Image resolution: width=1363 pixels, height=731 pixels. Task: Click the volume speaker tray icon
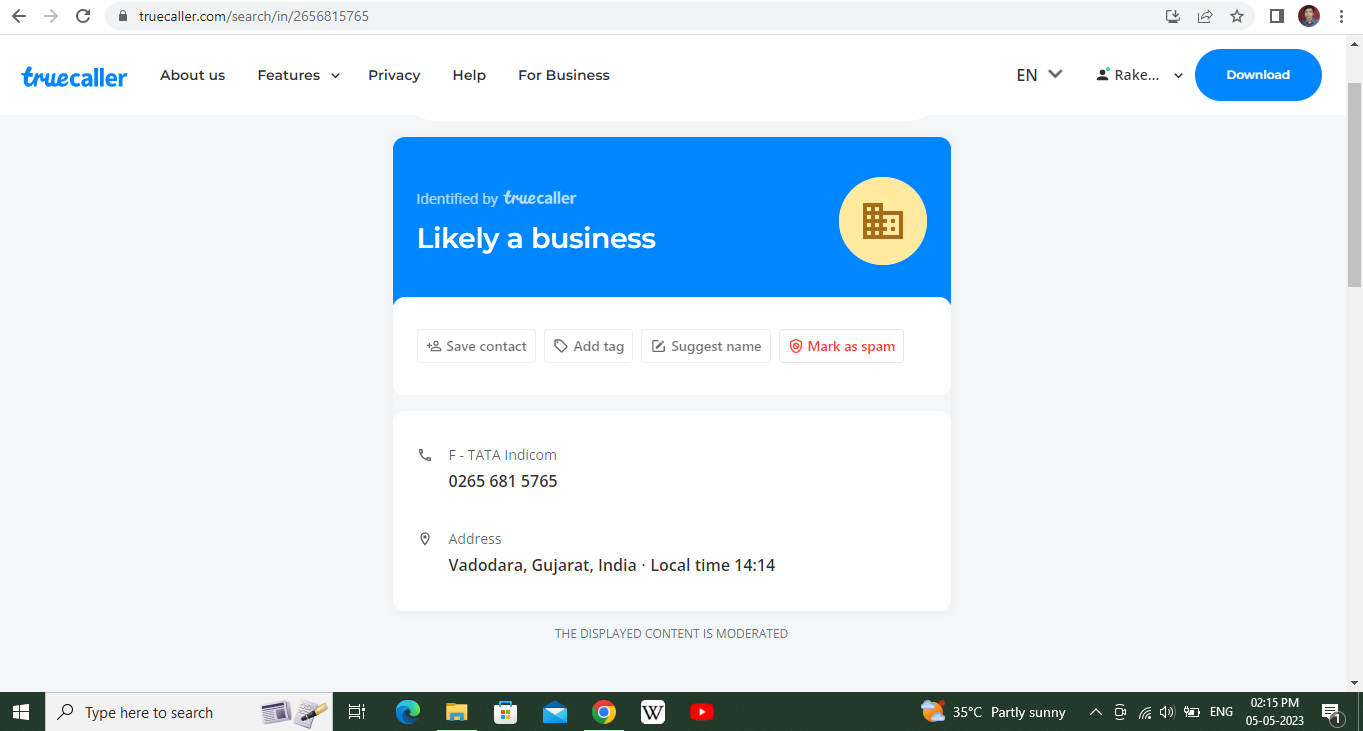point(1166,712)
